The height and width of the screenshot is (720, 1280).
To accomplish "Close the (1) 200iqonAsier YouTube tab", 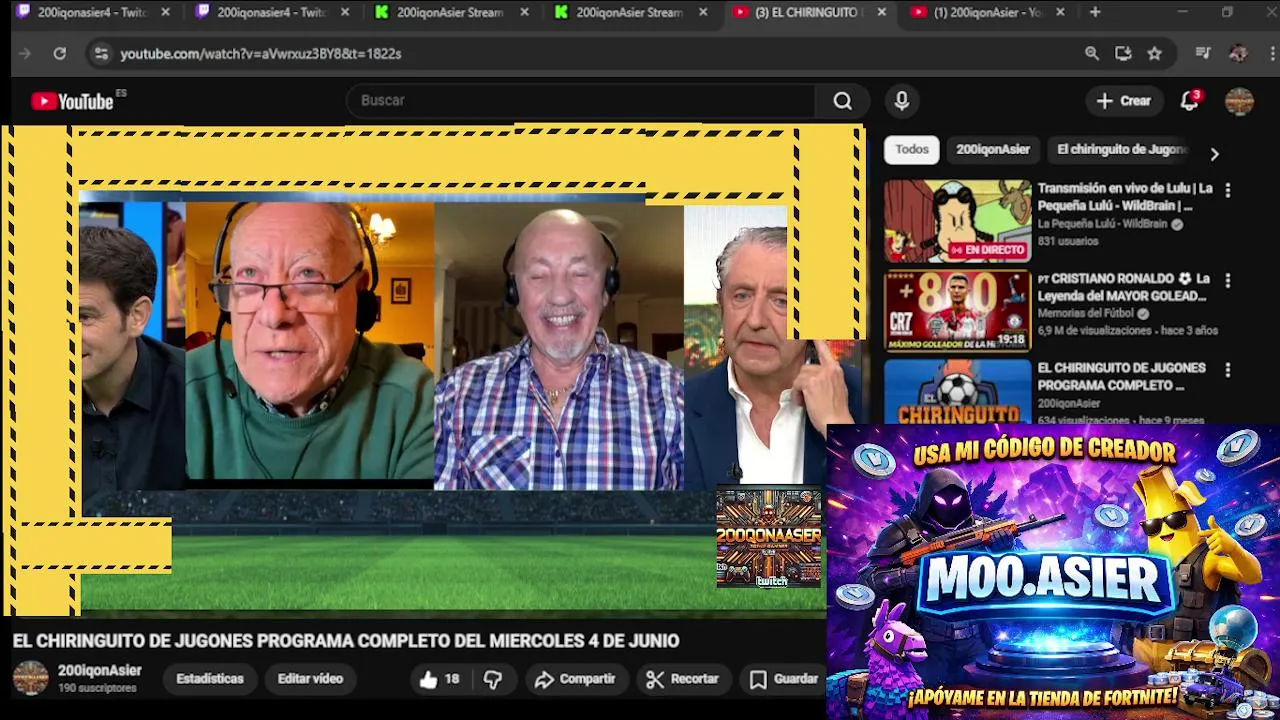I will (x=1060, y=13).
